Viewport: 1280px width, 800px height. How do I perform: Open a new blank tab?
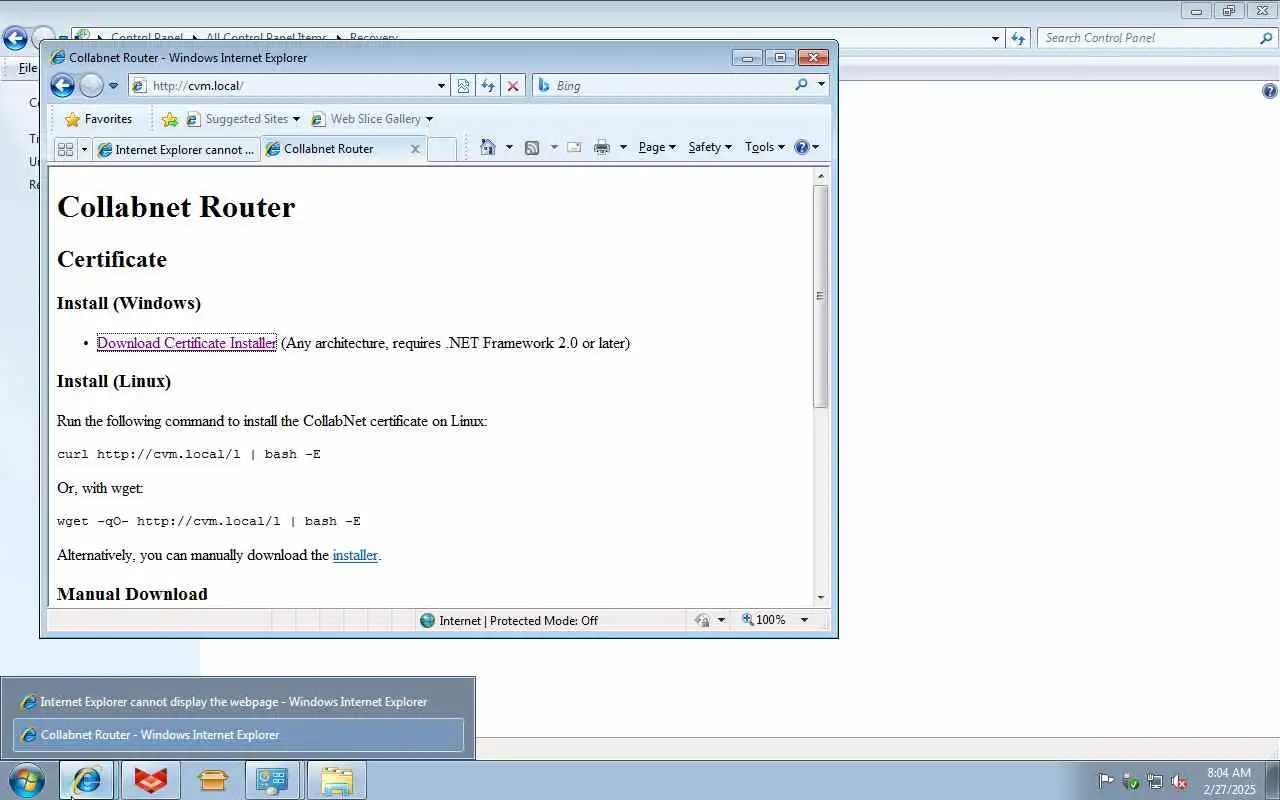pos(442,149)
